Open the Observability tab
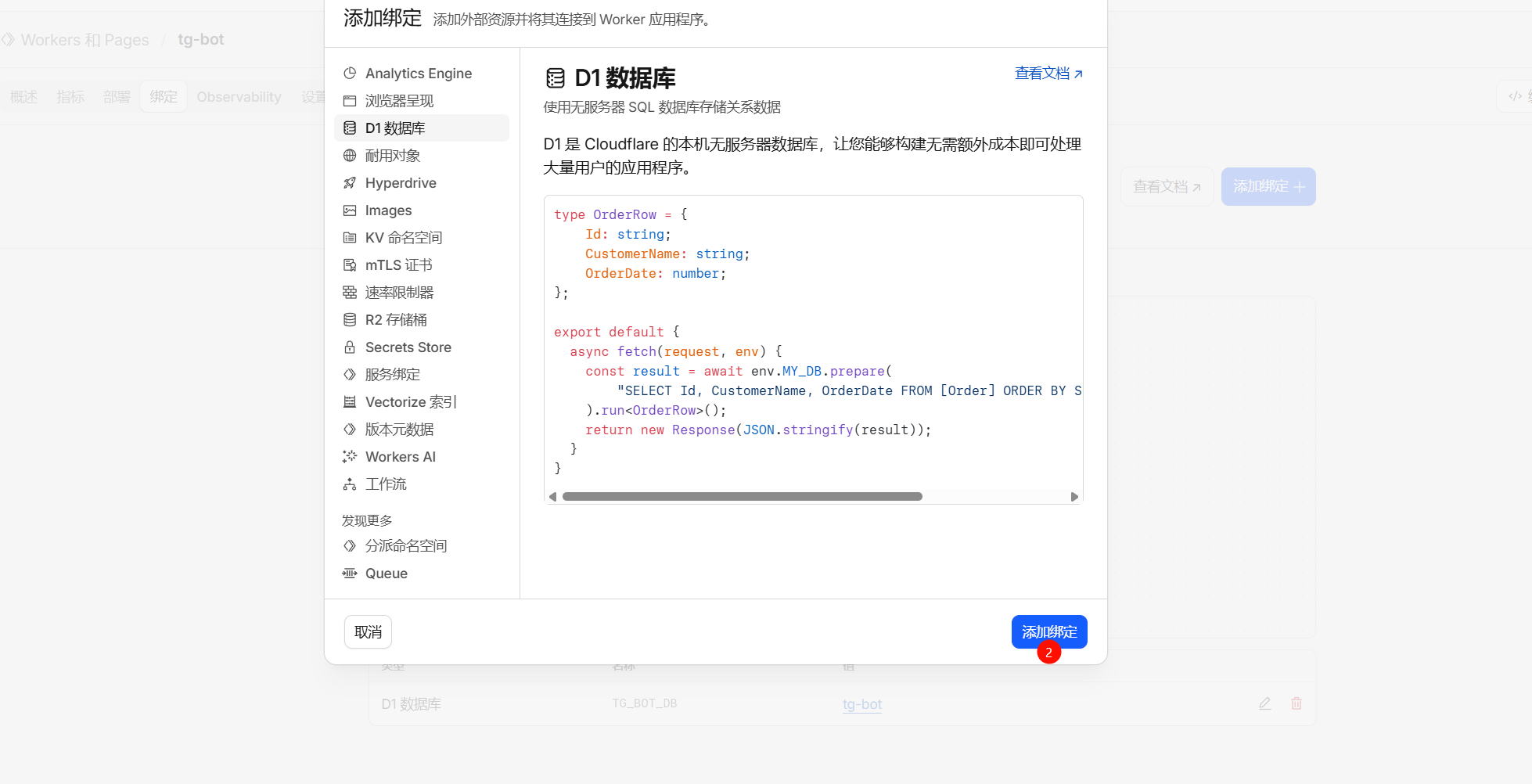Screen dimensions: 1532x784 coord(239,96)
